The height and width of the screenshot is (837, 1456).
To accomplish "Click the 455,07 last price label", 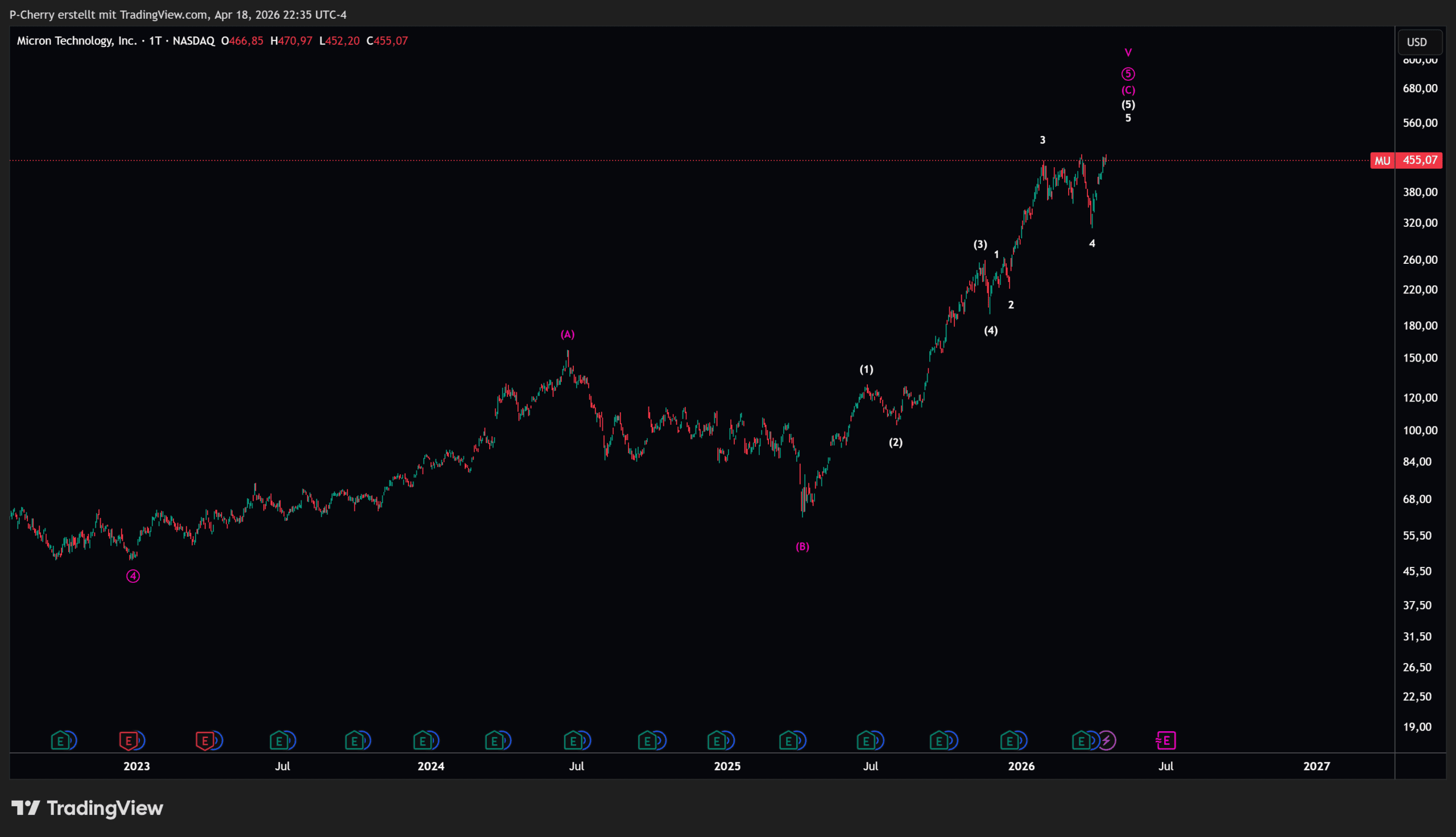I will tap(1420, 160).
